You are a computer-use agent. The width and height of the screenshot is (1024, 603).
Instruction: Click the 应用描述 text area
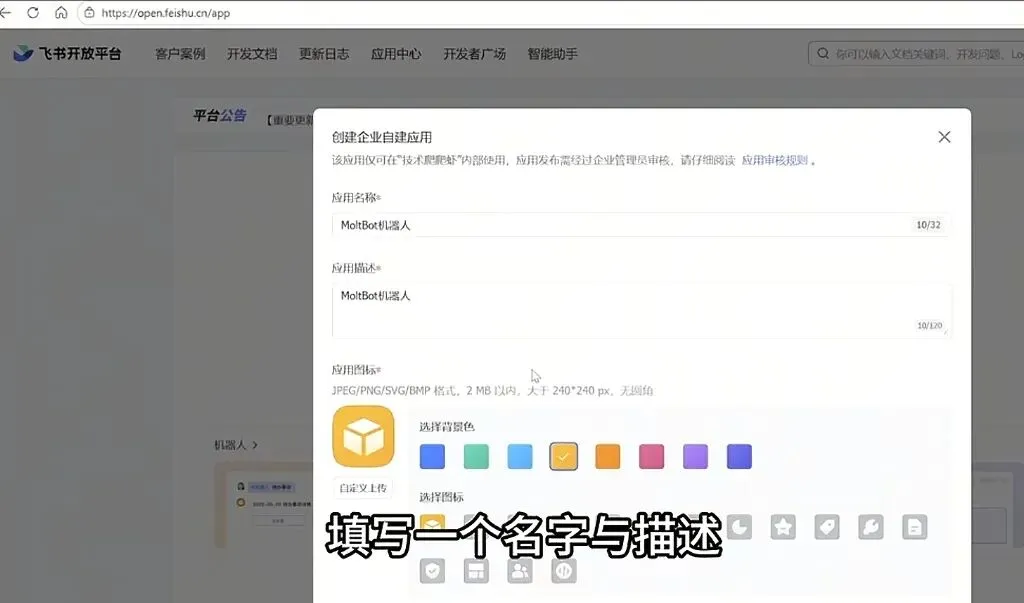[641, 310]
